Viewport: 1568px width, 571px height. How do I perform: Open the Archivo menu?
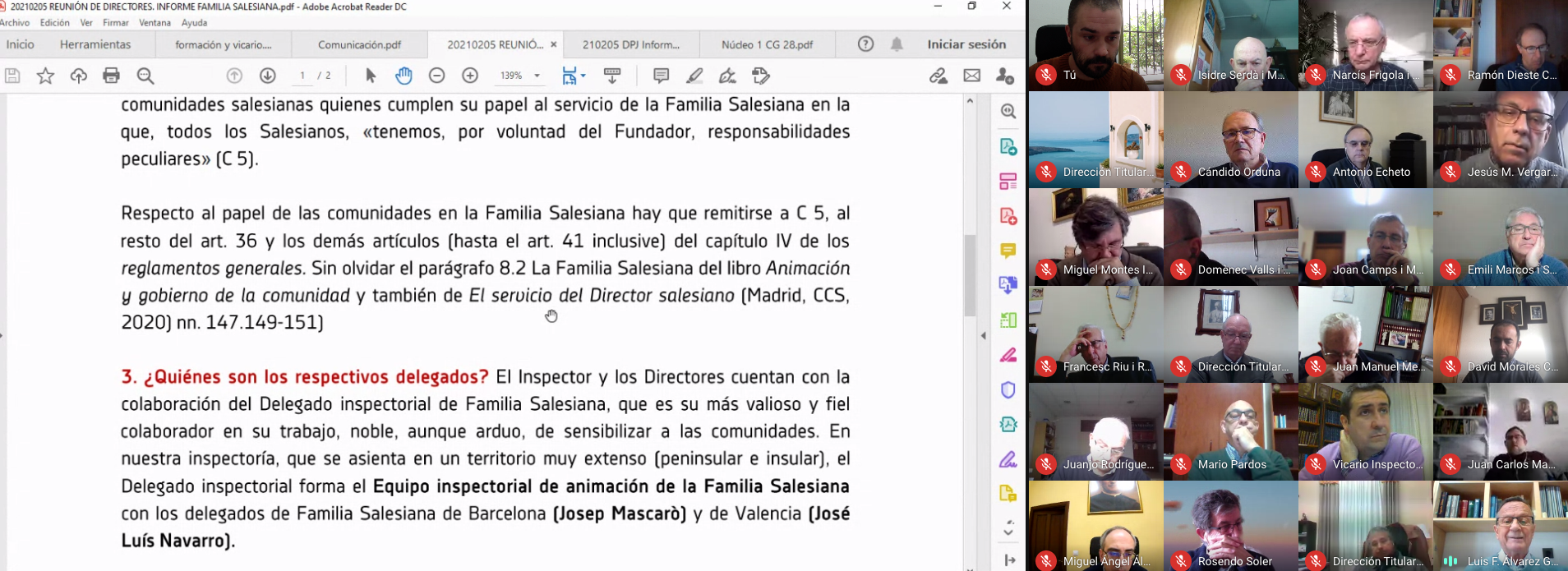(x=16, y=22)
